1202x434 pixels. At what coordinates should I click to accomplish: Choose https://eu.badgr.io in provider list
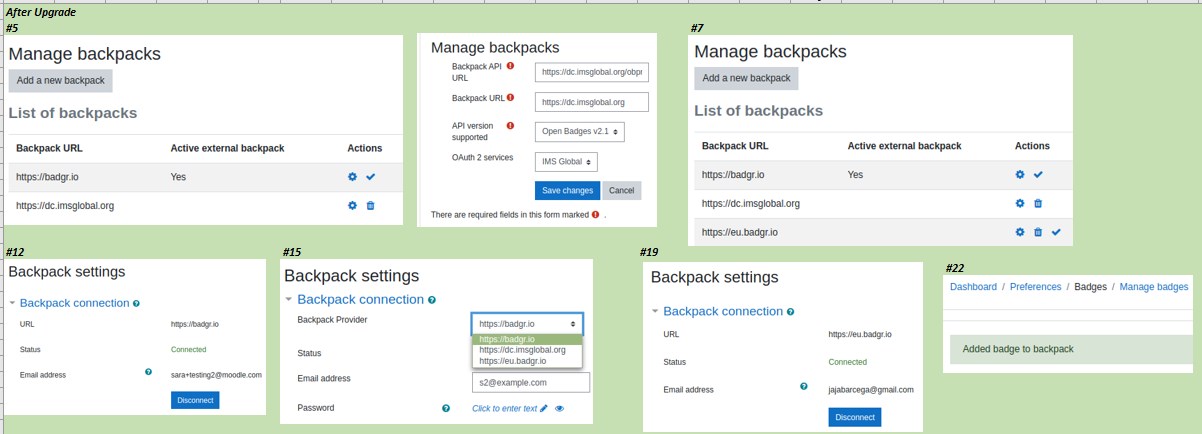[x=527, y=360]
